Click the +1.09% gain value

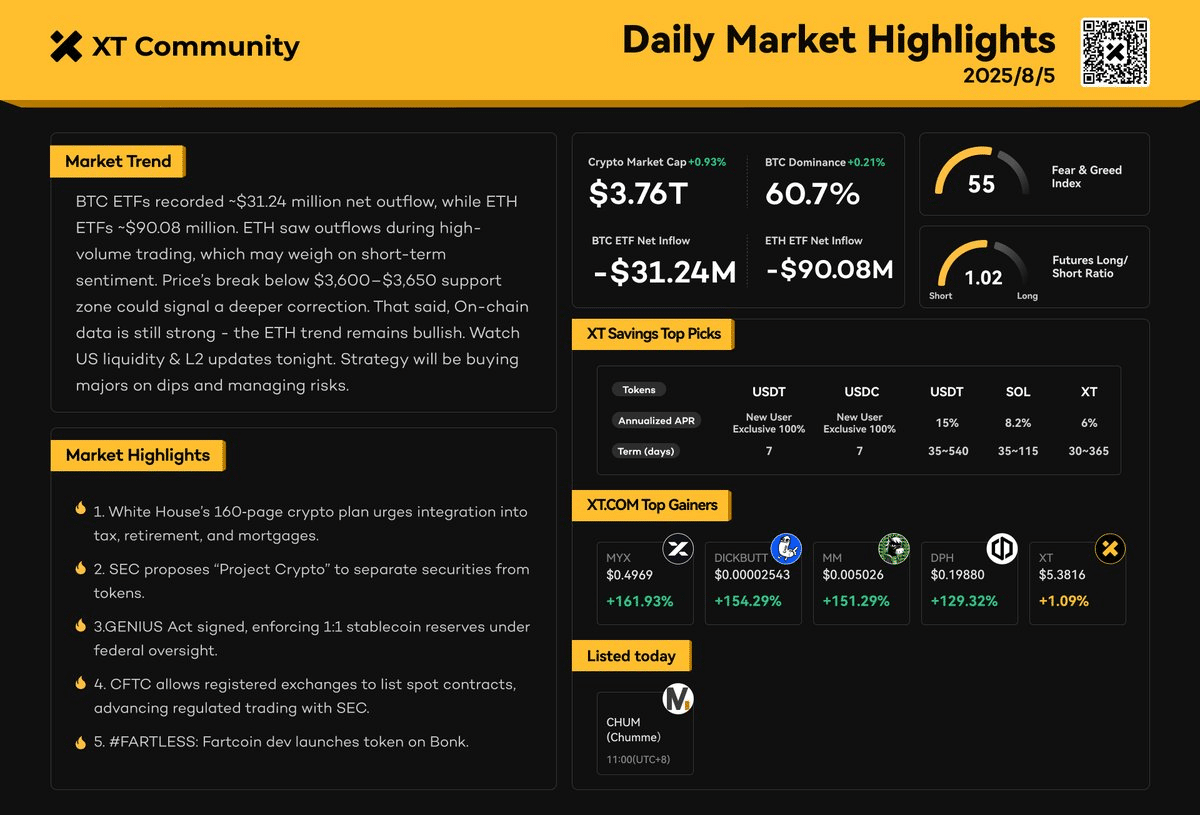(x=1064, y=601)
